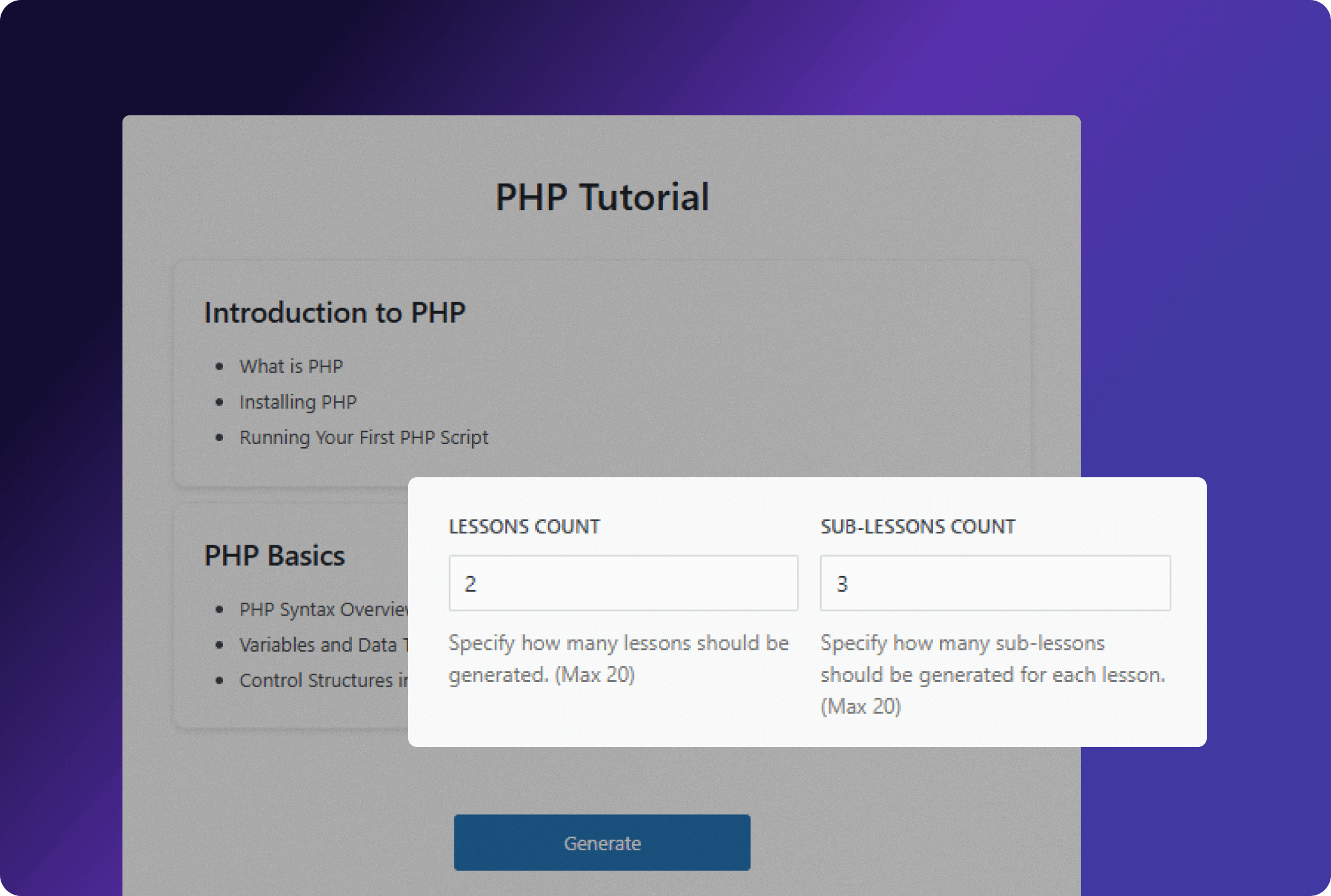Click the Installing PHP list item
This screenshot has width=1331, height=896.
[x=298, y=402]
